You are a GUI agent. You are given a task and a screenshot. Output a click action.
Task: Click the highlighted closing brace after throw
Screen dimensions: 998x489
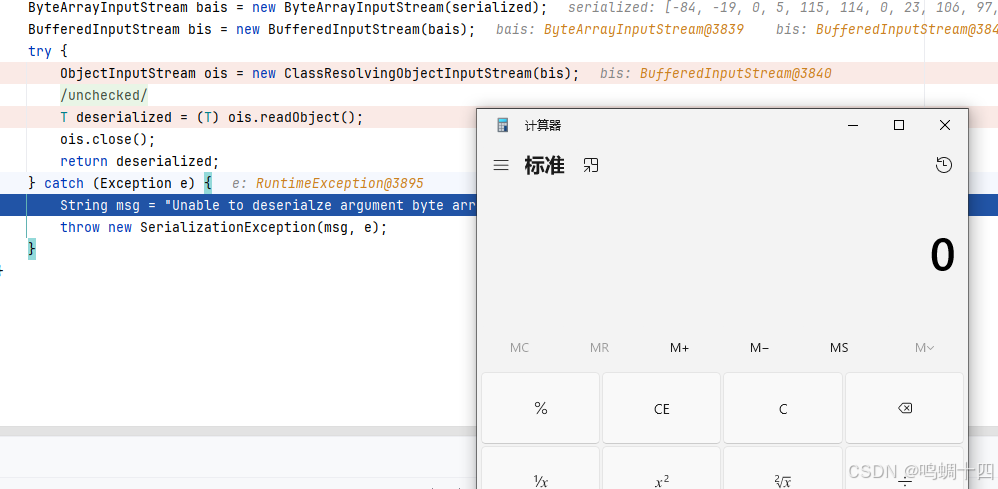[x=32, y=249]
